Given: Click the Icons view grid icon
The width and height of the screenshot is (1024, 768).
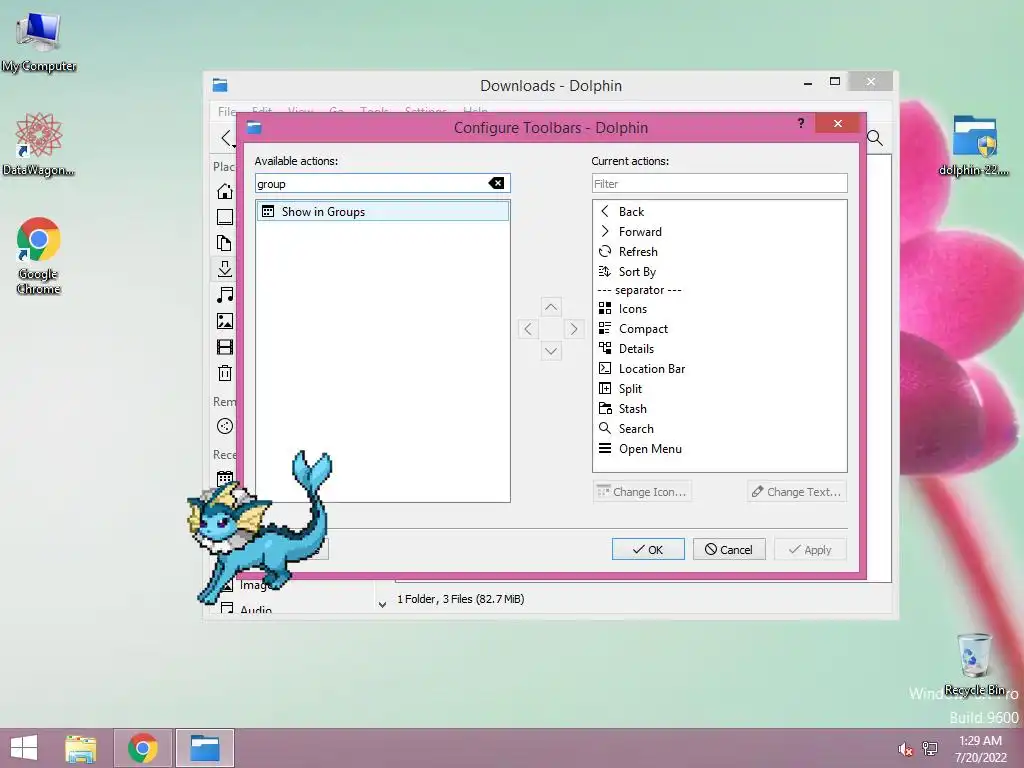Looking at the screenshot, I should (605, 308).
